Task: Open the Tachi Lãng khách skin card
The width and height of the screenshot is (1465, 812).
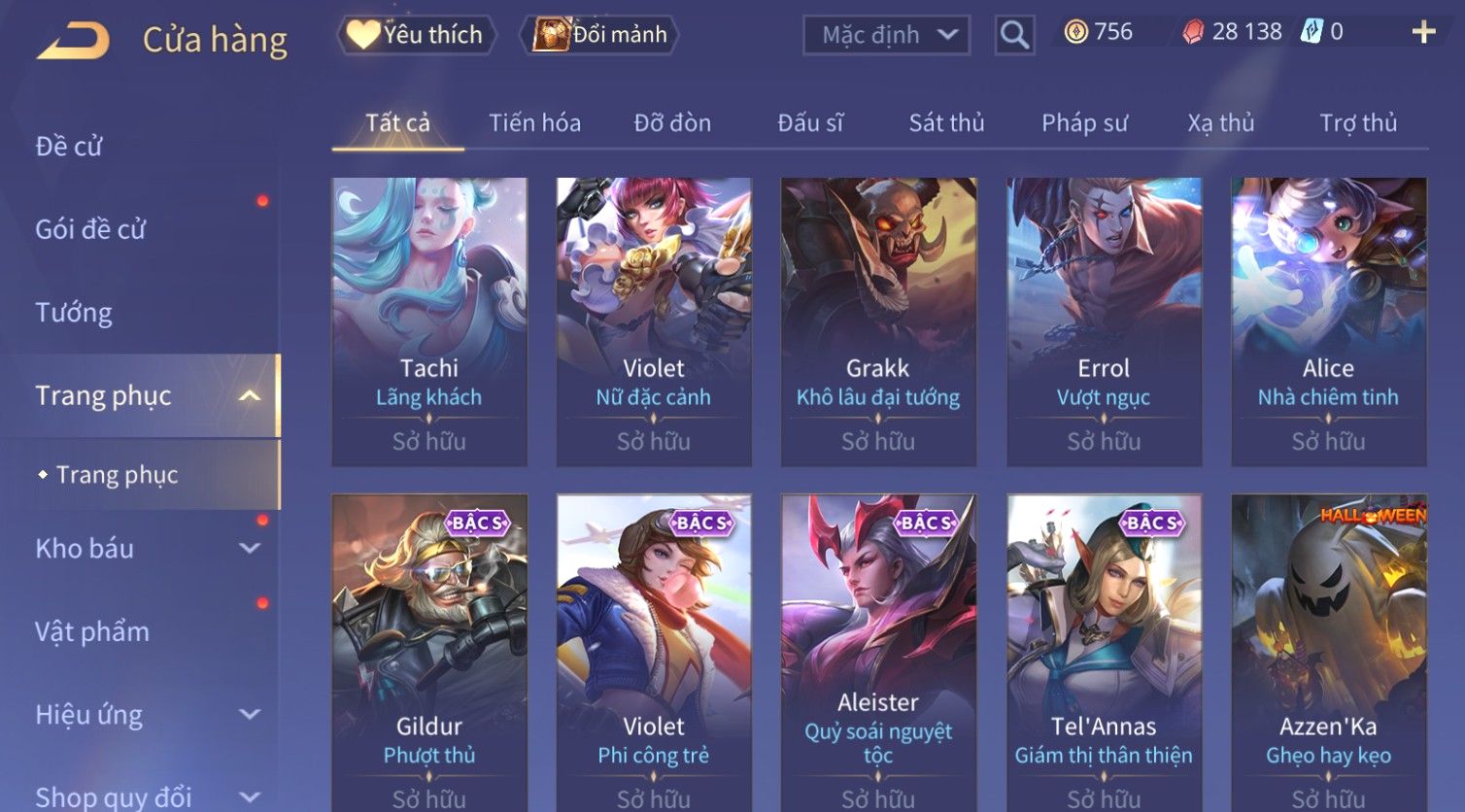Action: point(429,321)
